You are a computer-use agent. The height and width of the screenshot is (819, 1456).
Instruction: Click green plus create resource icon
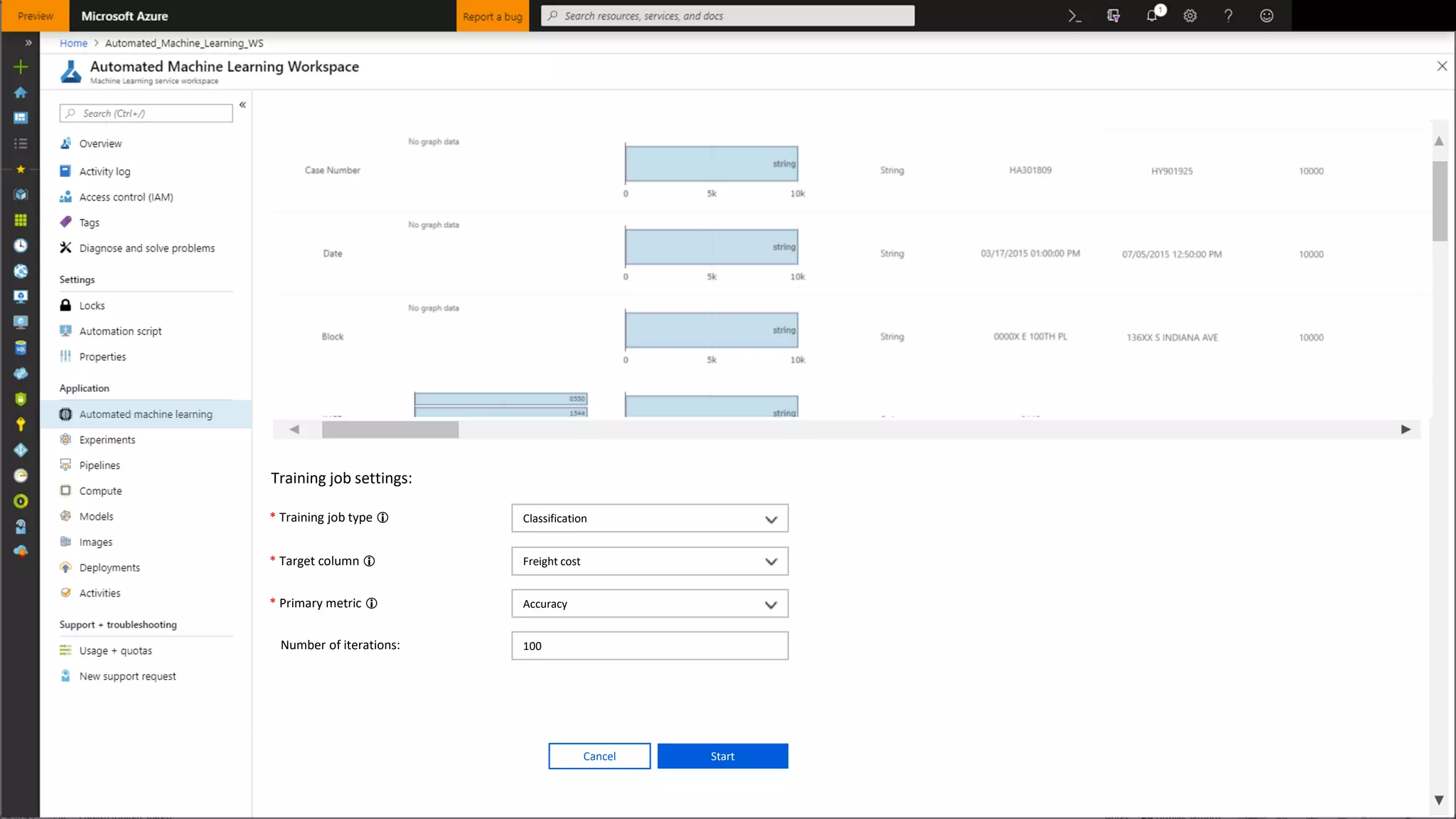point(21,67)
